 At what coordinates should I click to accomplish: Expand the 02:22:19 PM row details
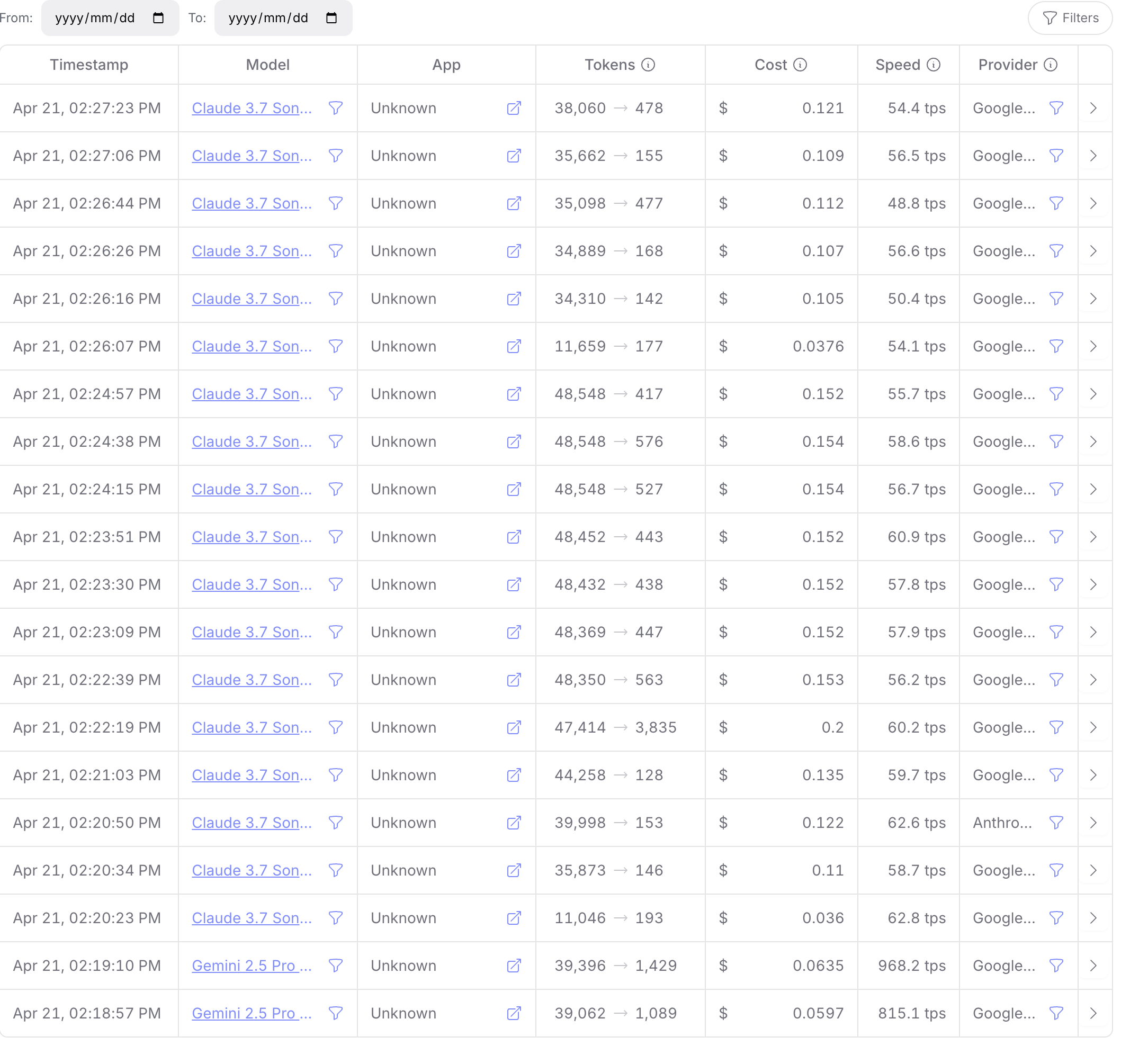coord(1093,727)
